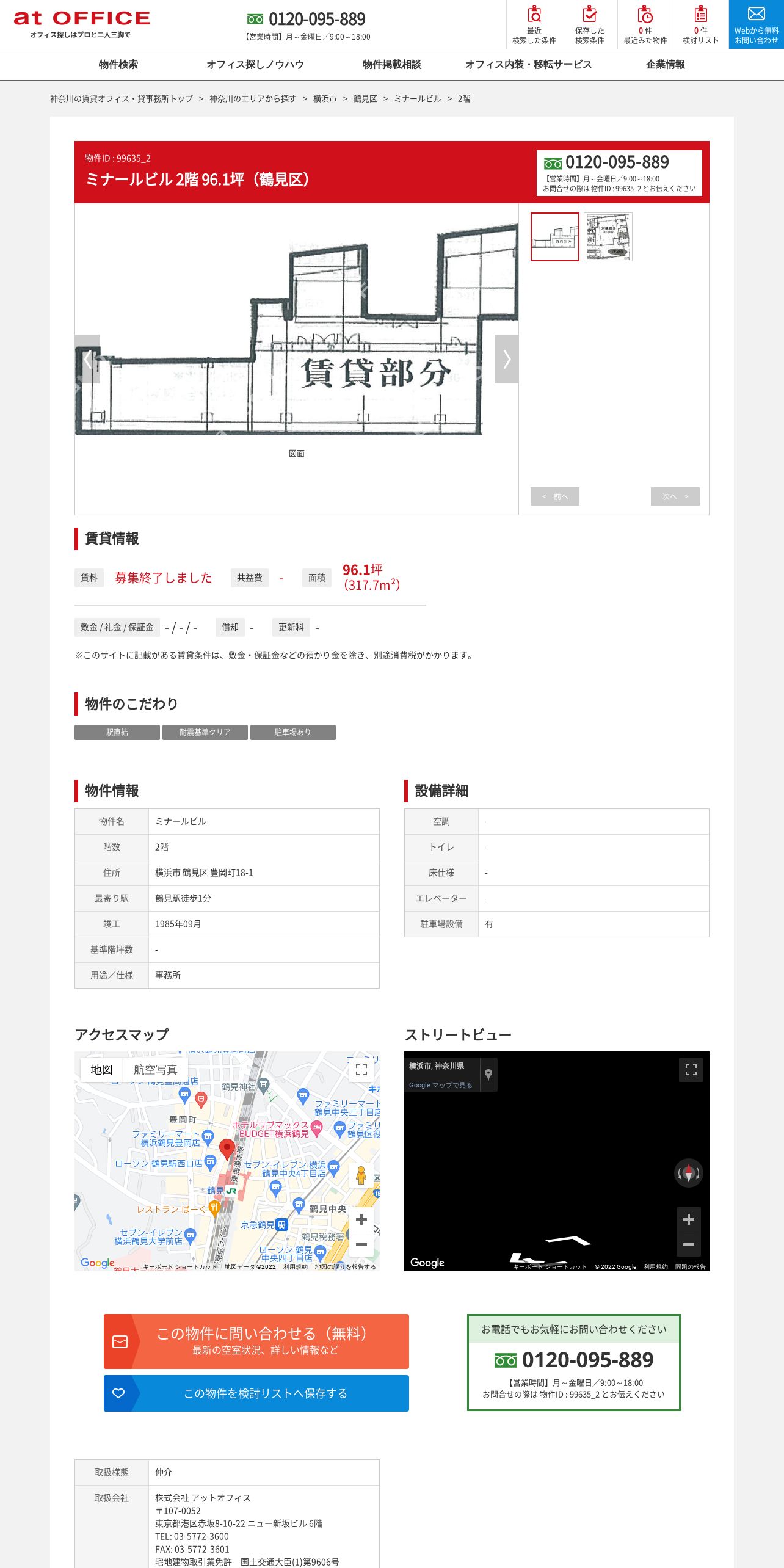Image resolution: width=784 pixels, height=1568 pixels.
Task: Click 募集終了しました rent status text
Action: [x=164, y=578]
